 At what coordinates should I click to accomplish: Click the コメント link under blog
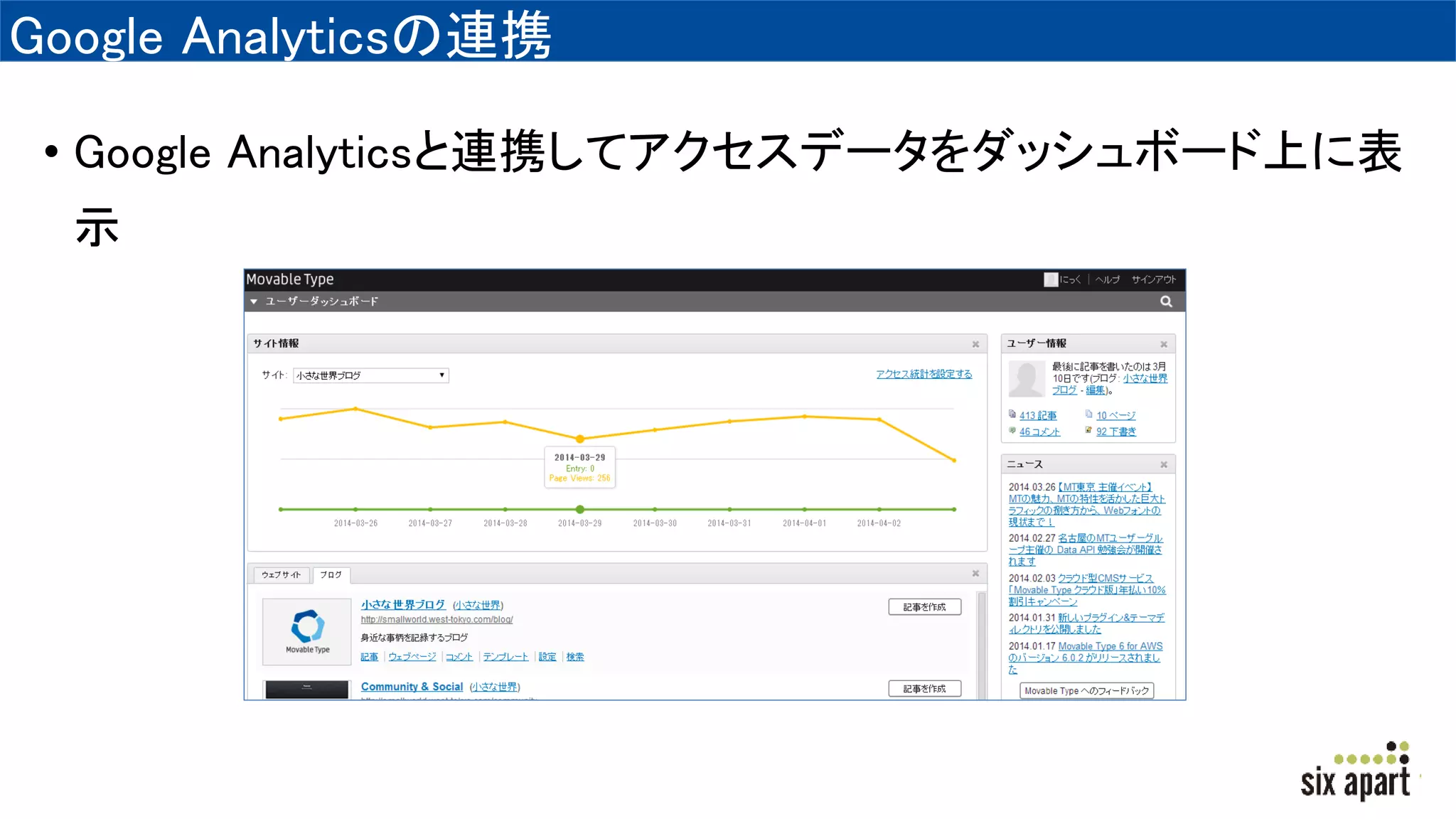tap(459, 657)
